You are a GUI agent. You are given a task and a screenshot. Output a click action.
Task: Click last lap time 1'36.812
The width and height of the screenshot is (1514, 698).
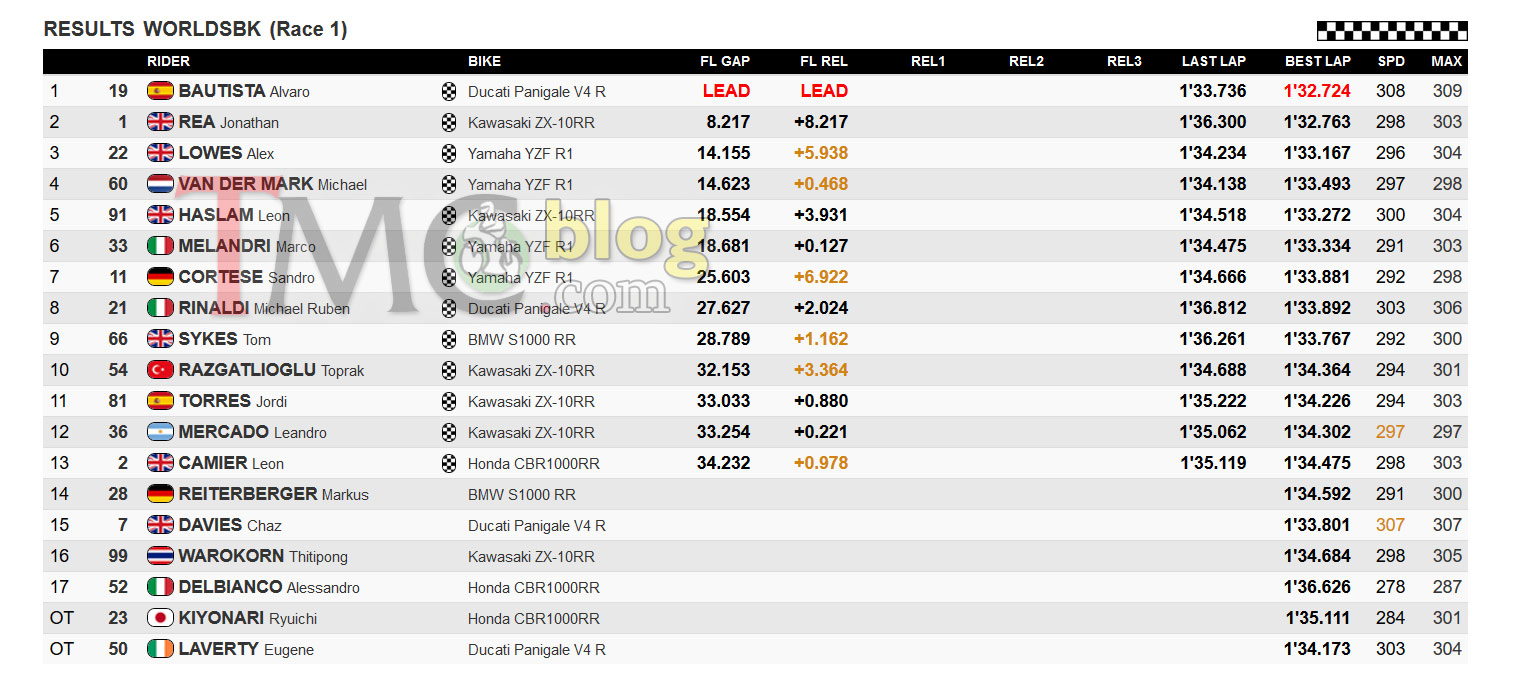1213,308
